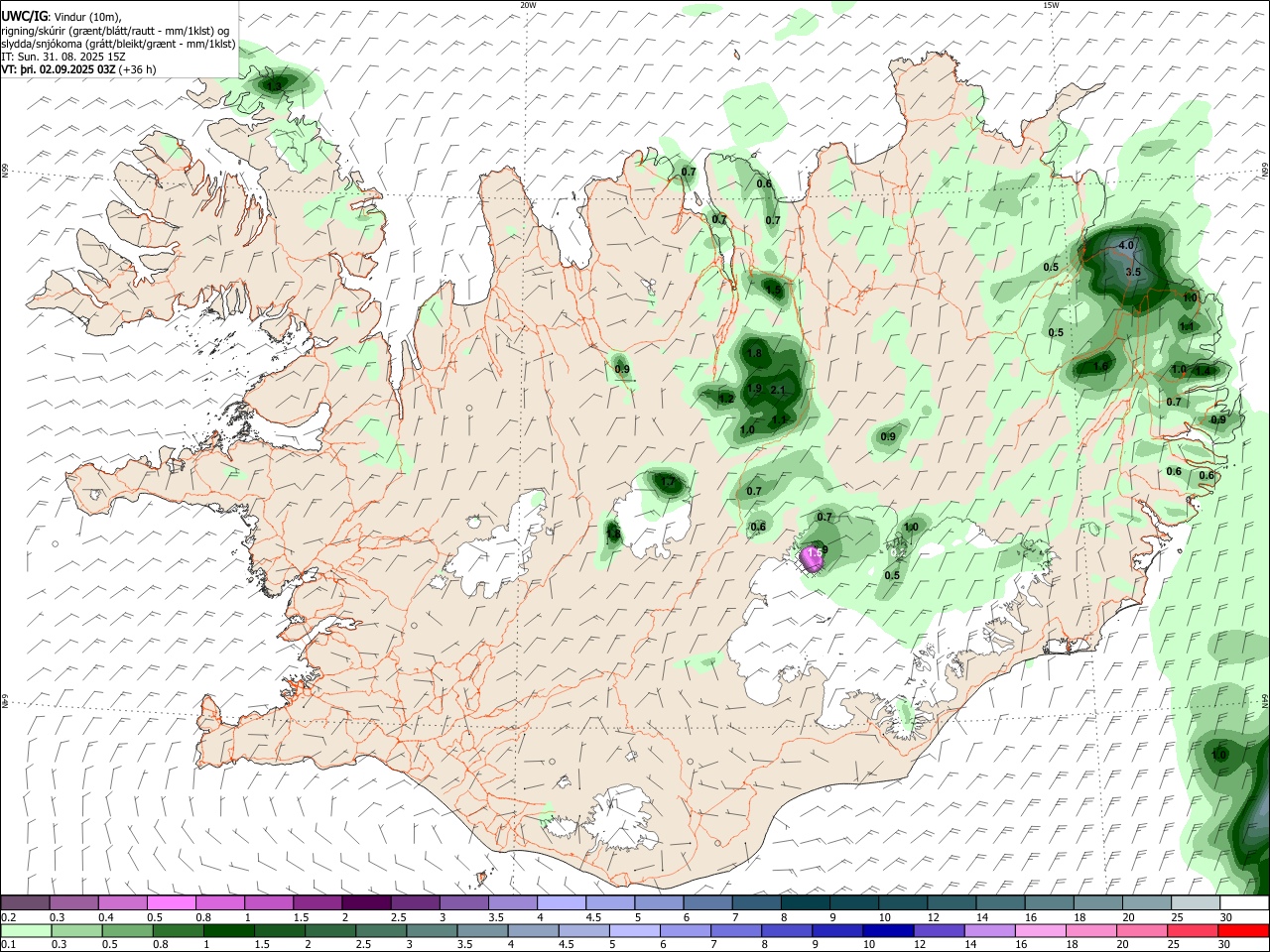
Task: Click the top scale swatch between 2 and 2.5
Action: click(x=366, y=903)
